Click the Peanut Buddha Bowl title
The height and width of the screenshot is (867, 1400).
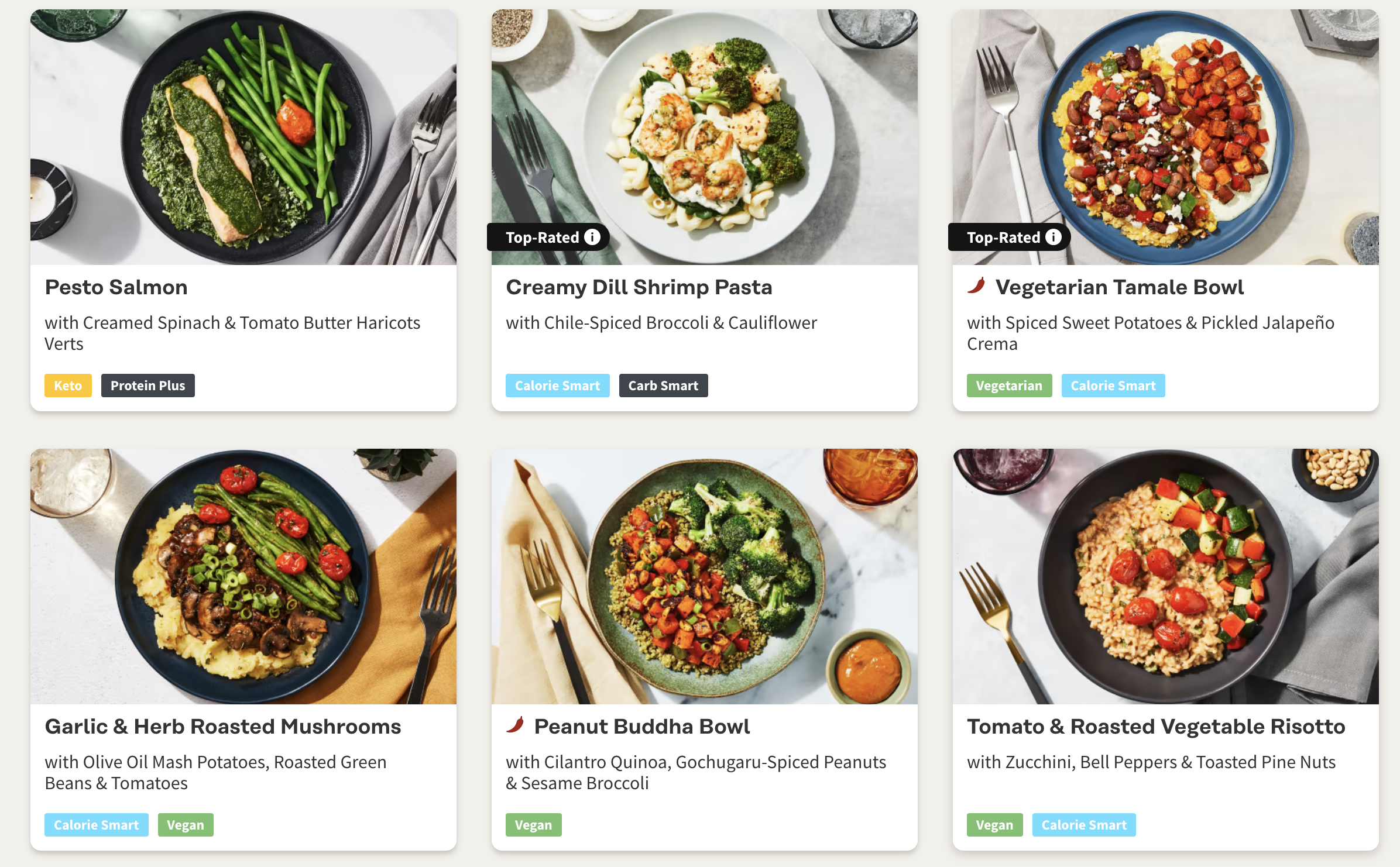pos(641,727)
